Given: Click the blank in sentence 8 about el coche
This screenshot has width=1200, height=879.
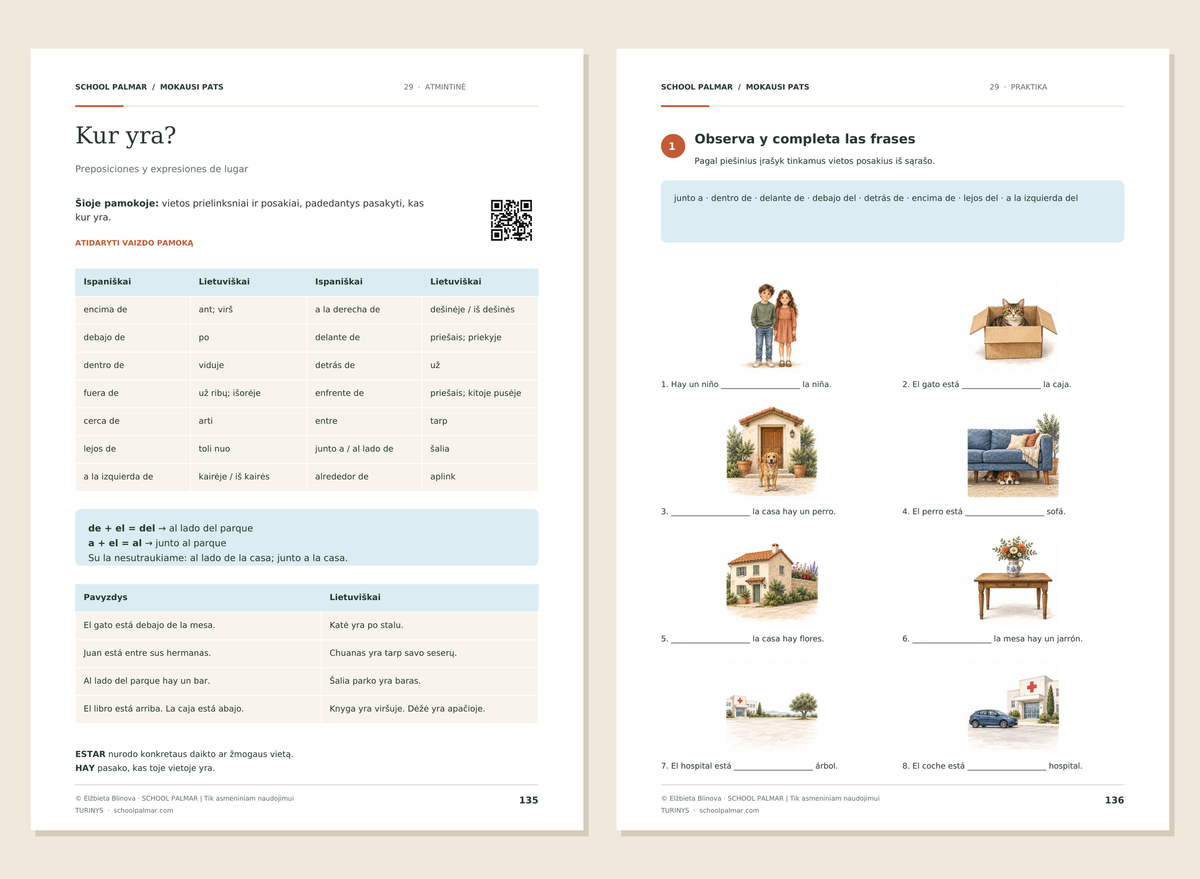Looking at the screenshot, I should (x=1006, y=767).
